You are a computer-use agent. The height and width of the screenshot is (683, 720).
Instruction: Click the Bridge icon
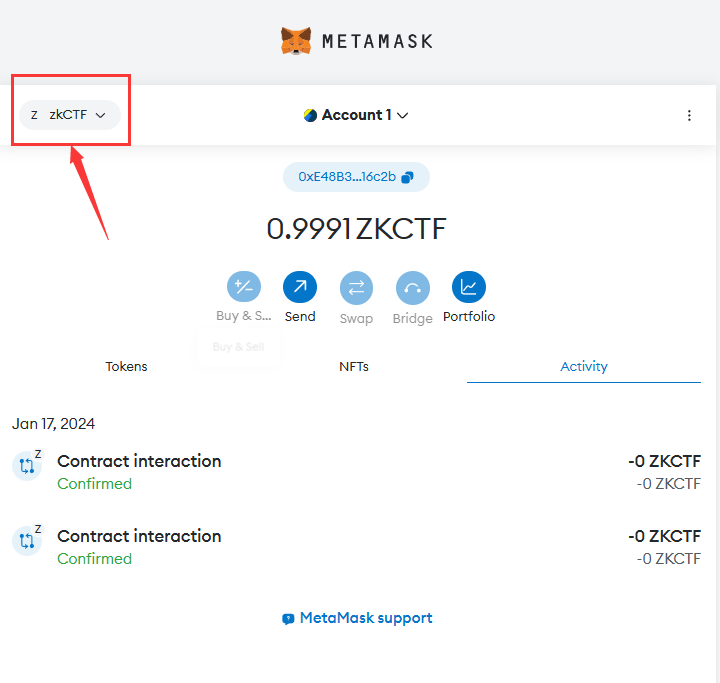point(413,288)
